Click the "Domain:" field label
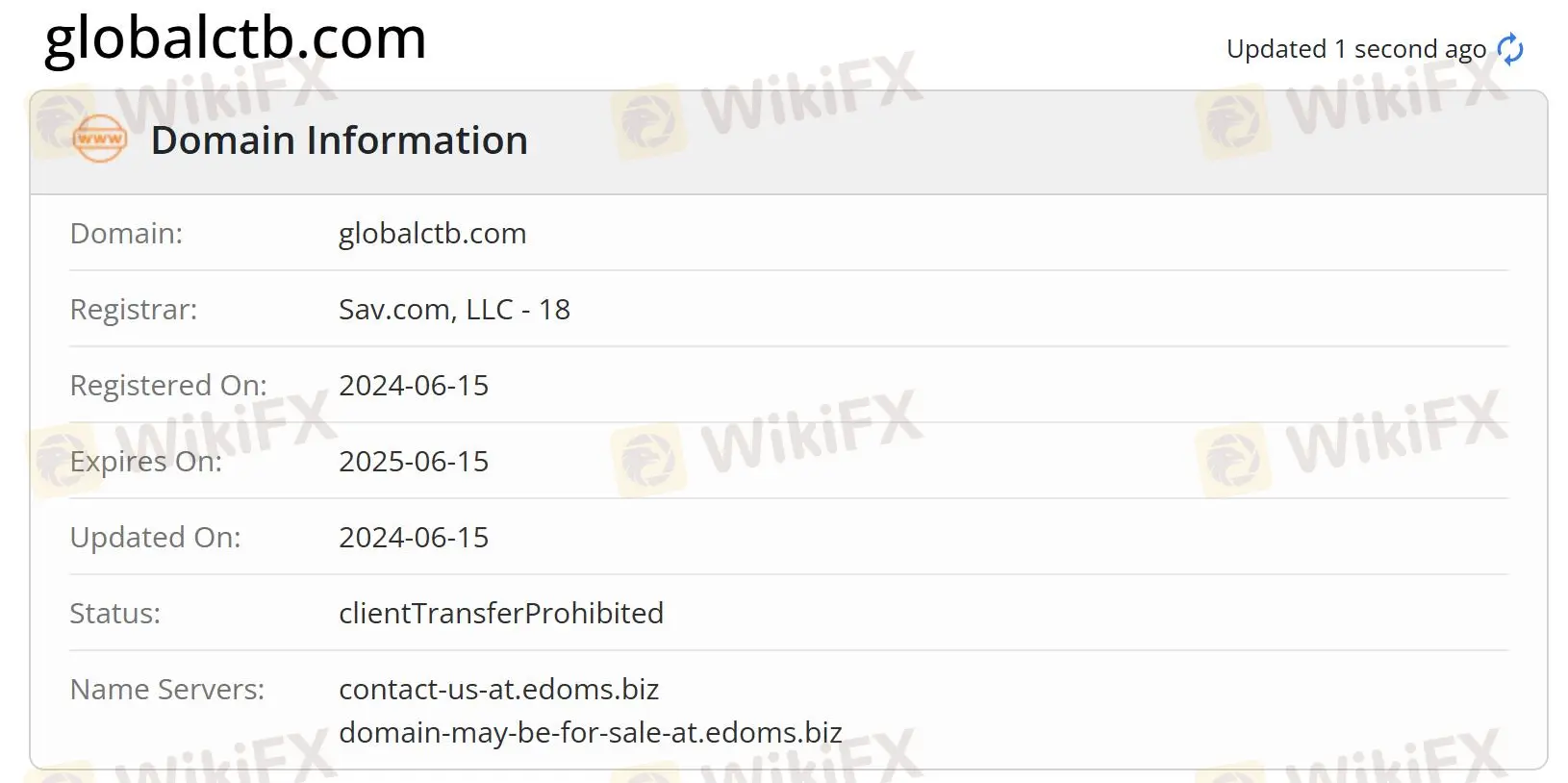This screenshot has width=1568, height=783. coord(126,234)
